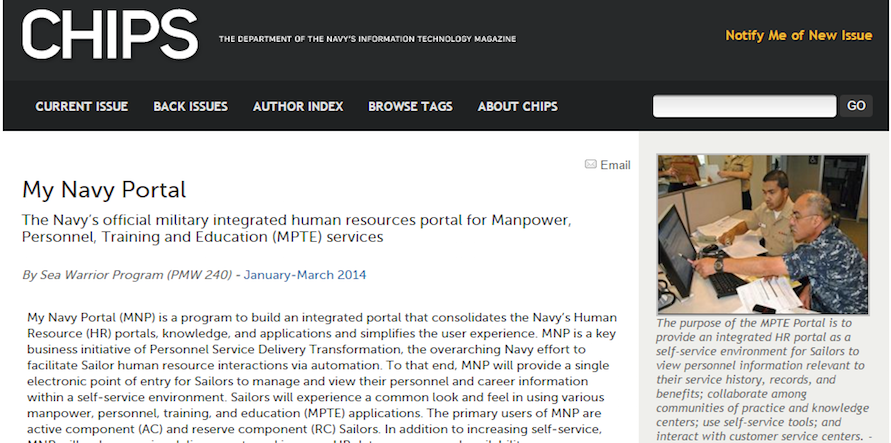
Task: Click the CHIPS magazine logo
Action: pos(110,35)
